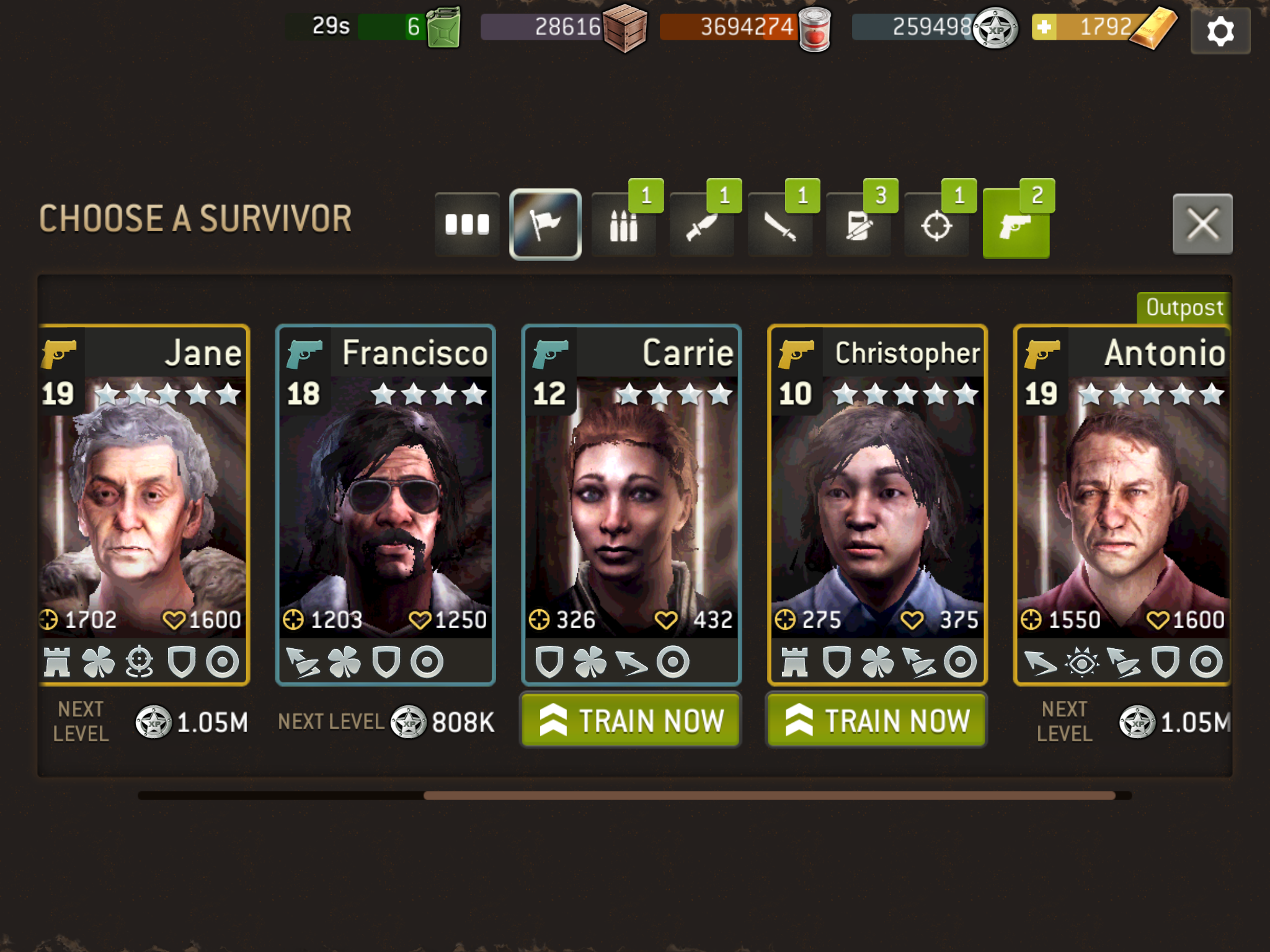
Task: Select Francisco's survivor card
Action: pos(385,505)
